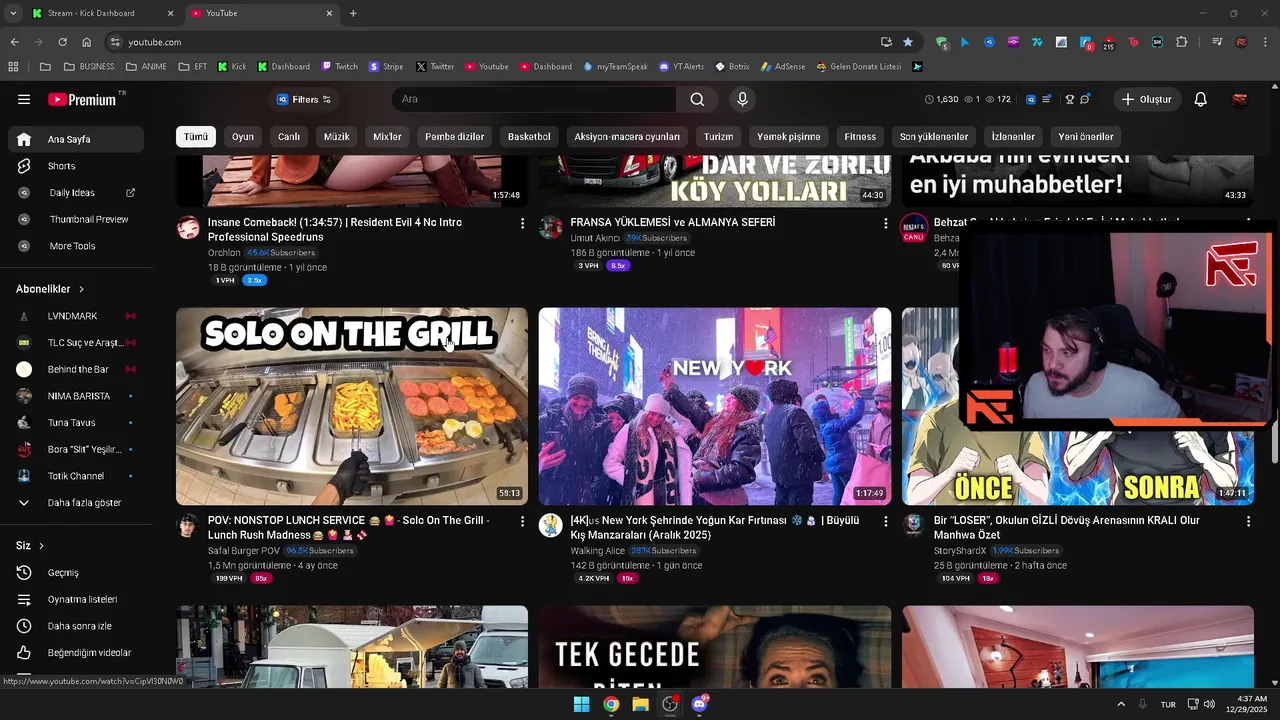Open Windows Start menu
Screen dimensions: 1280x720
tap(581, 704)
